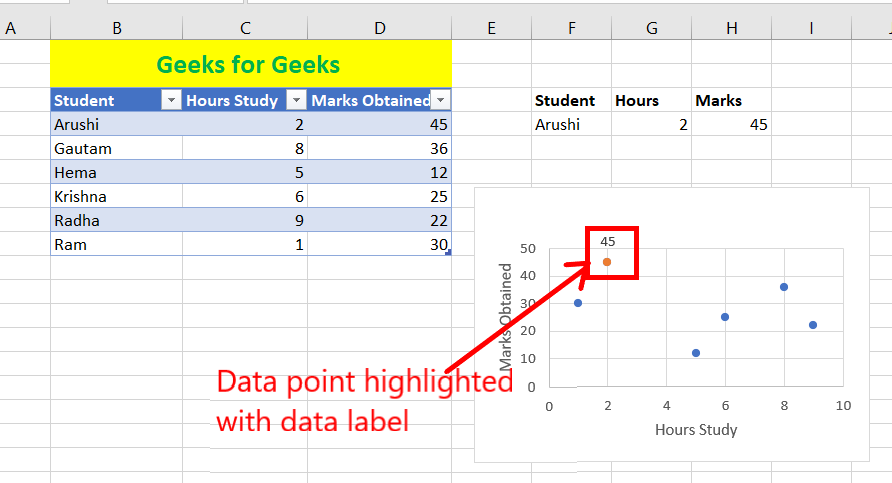Click the blue data point at 5 hours
The image size is (892, 483).
pyautogui.click(x=696, y=353)
